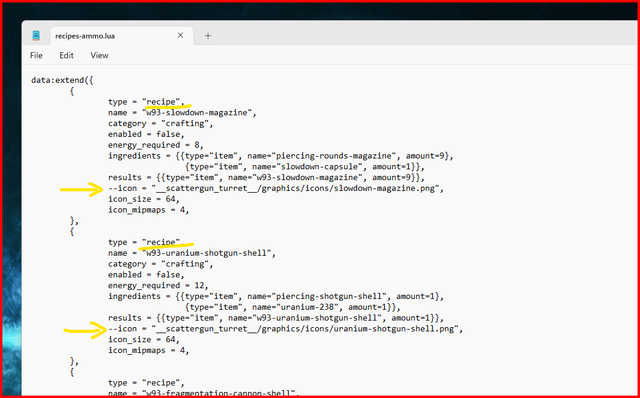This screenshot has height=398, width=640.
Task: Place cursor on uranium-shotgun-shell.png icon line
Action: [x=286, y=329]
